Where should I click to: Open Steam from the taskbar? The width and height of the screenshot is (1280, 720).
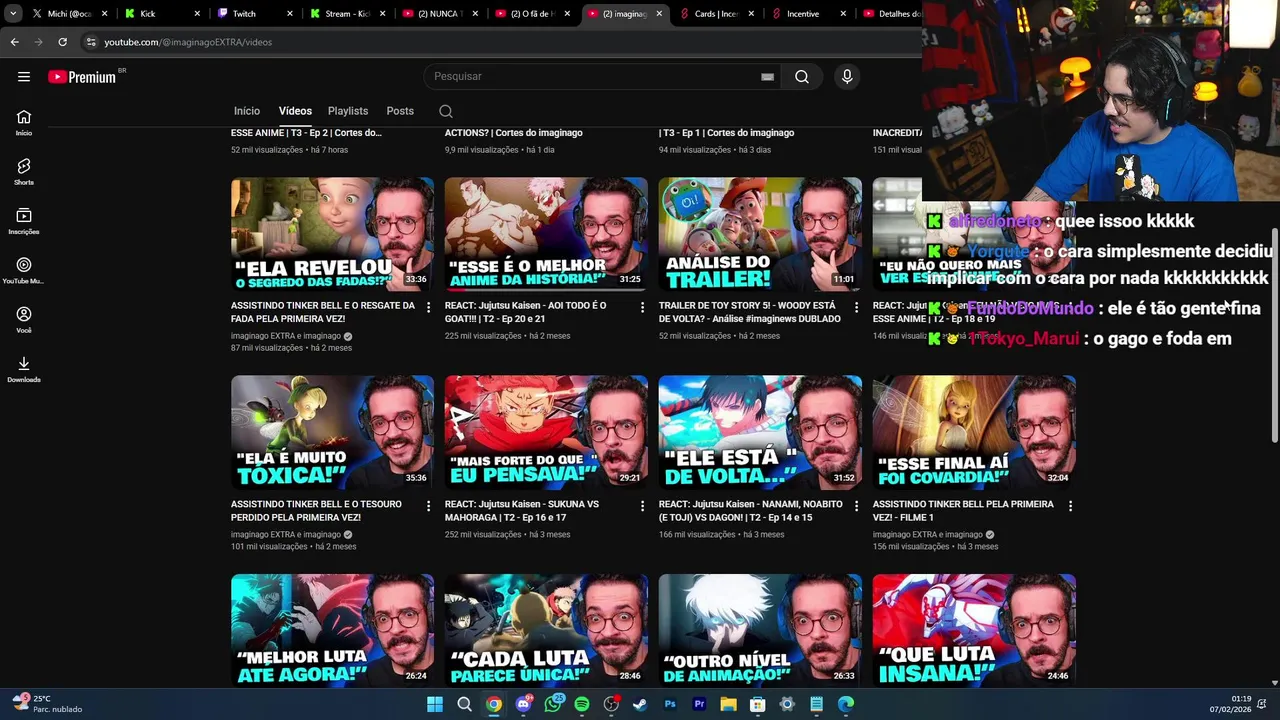(640, 704)
